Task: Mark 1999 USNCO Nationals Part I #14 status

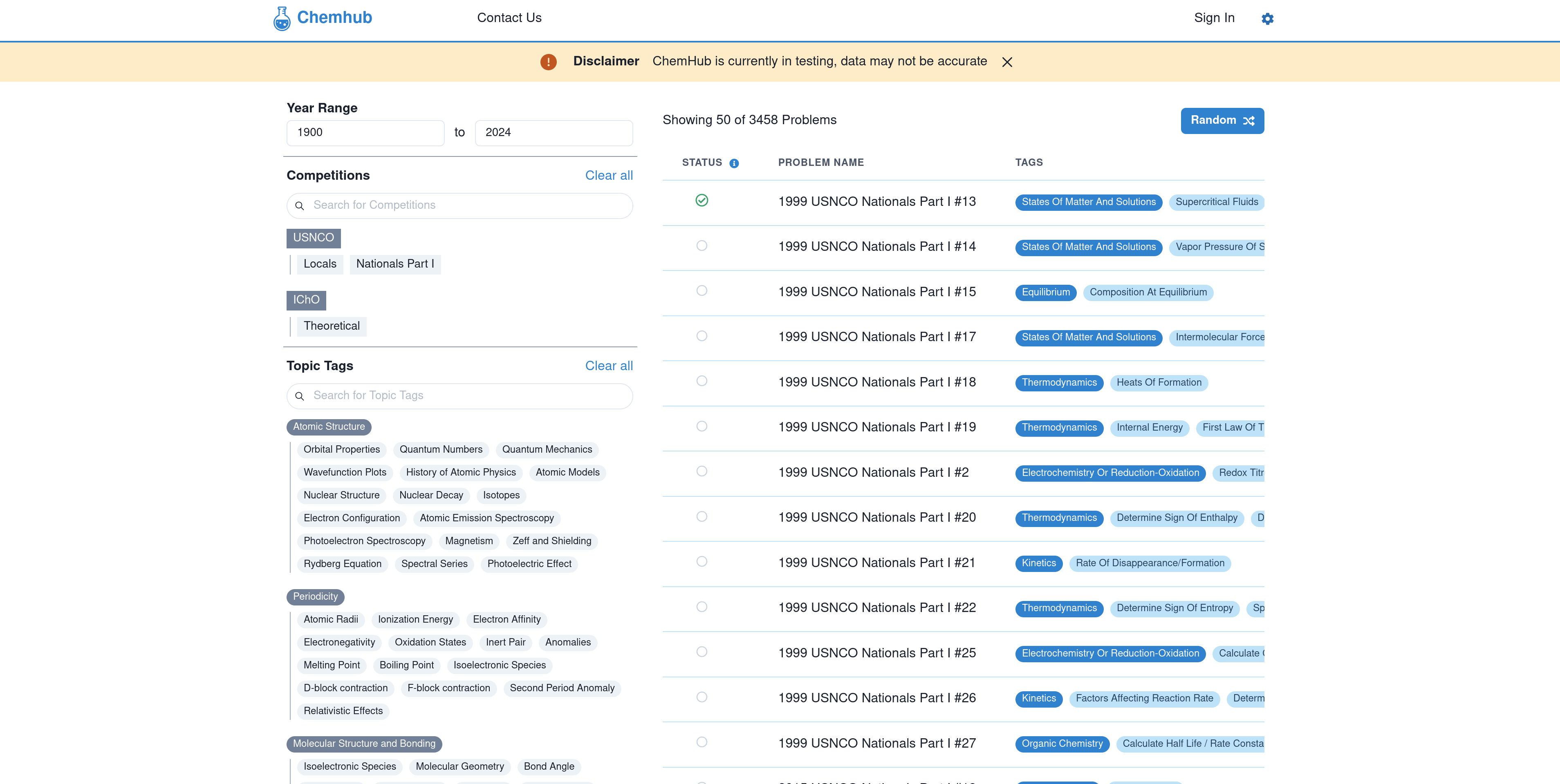Action: point(701,246)
